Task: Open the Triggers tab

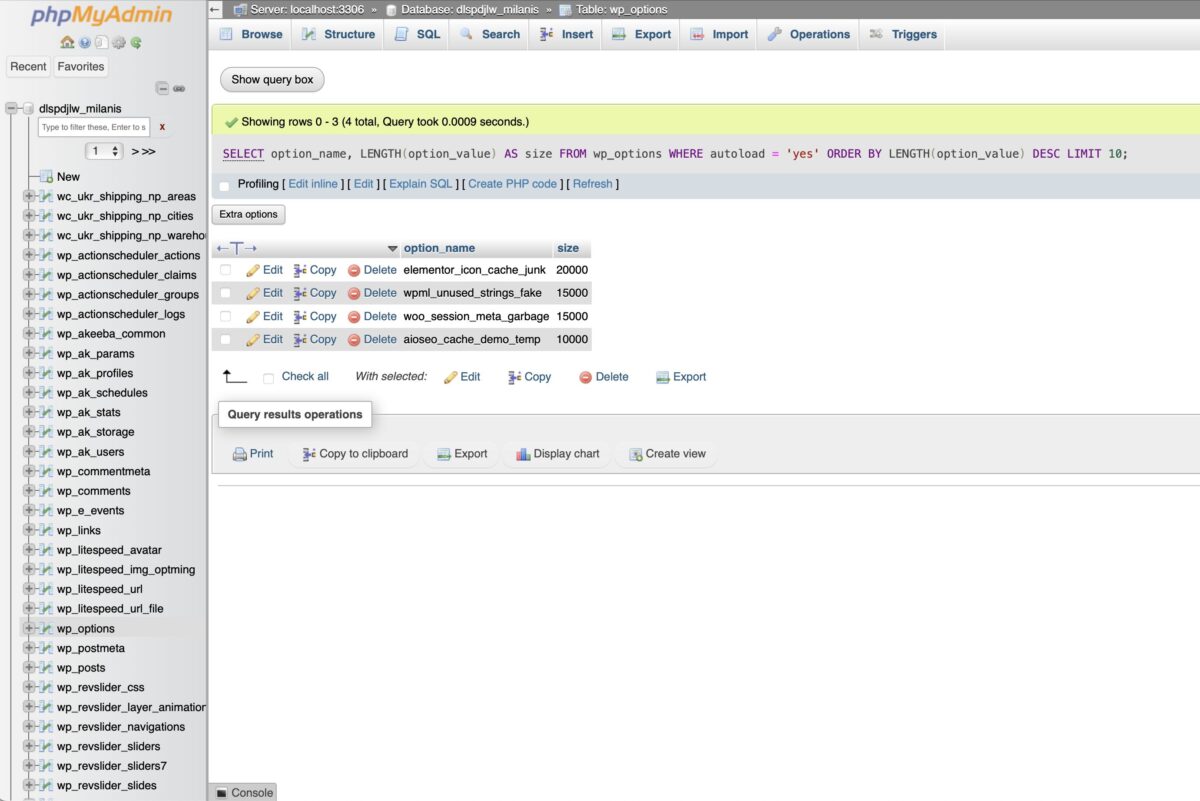Action: click(902, 34)
